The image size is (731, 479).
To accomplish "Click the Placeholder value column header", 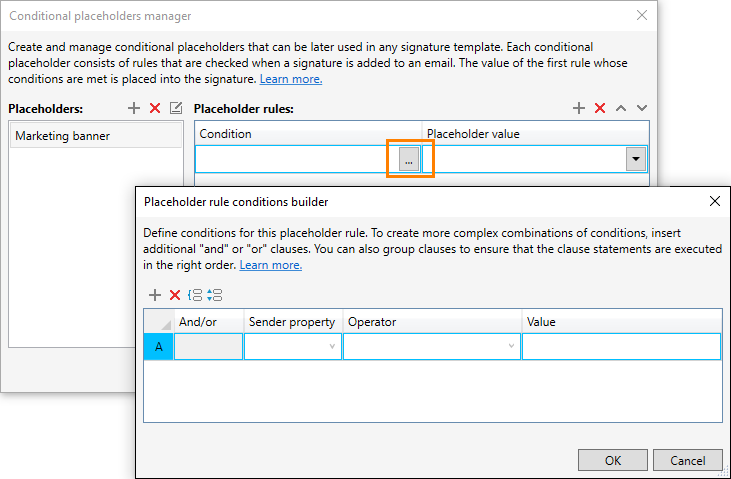I will point(535,134).
